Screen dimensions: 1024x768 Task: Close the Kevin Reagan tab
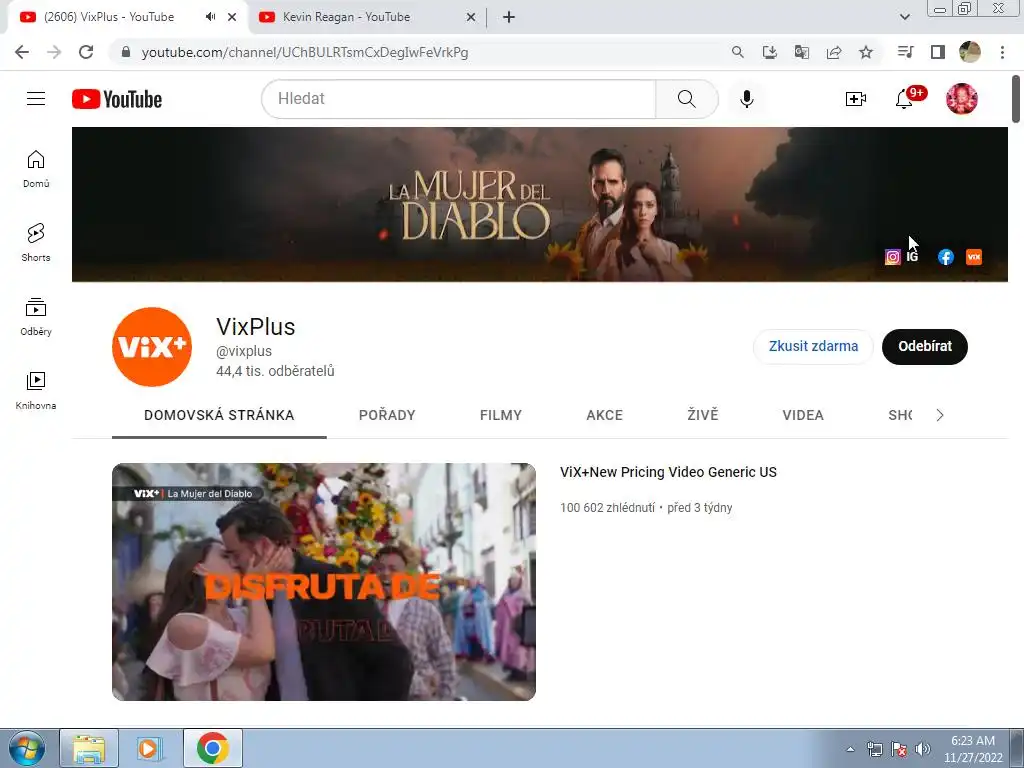[x=471, y=17]
